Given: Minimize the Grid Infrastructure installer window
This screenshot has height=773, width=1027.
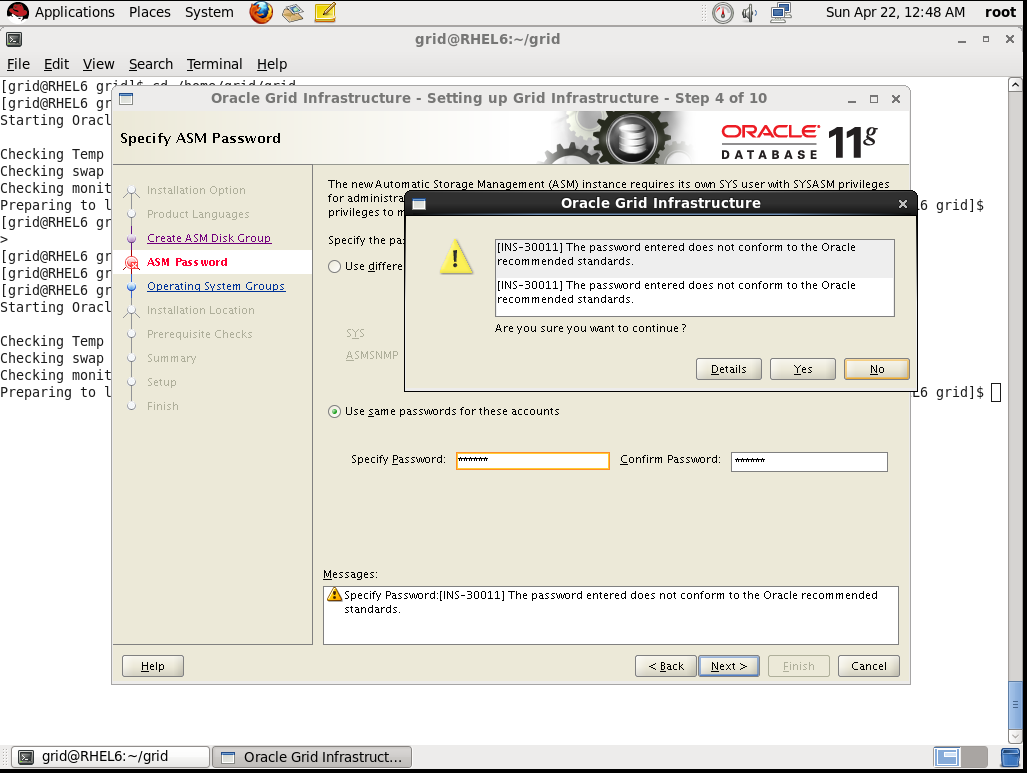Looking at the screenshot, I should pyautogui.click(x=851, y=100).
